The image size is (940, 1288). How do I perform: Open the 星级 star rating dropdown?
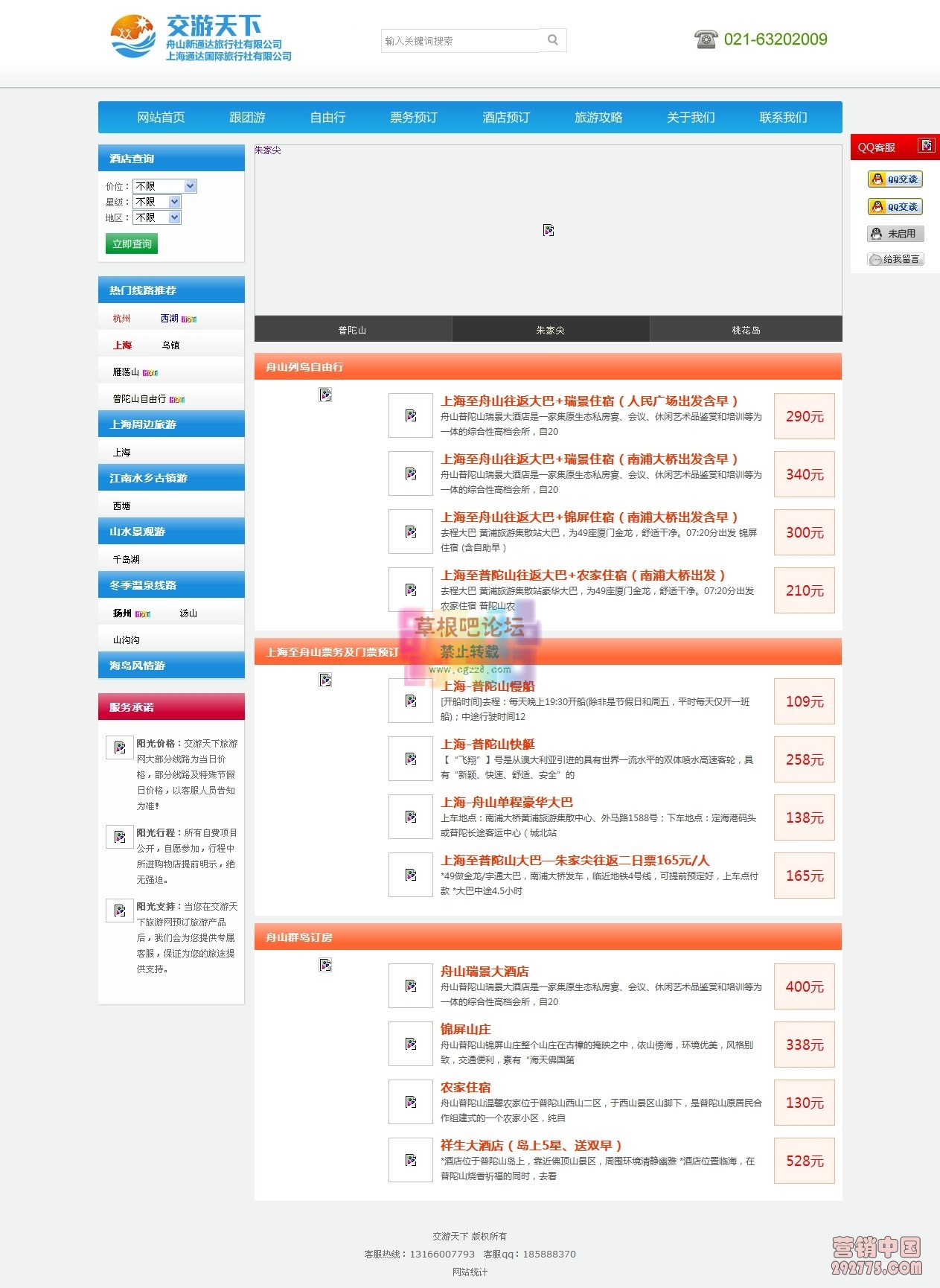click(157, 202)
